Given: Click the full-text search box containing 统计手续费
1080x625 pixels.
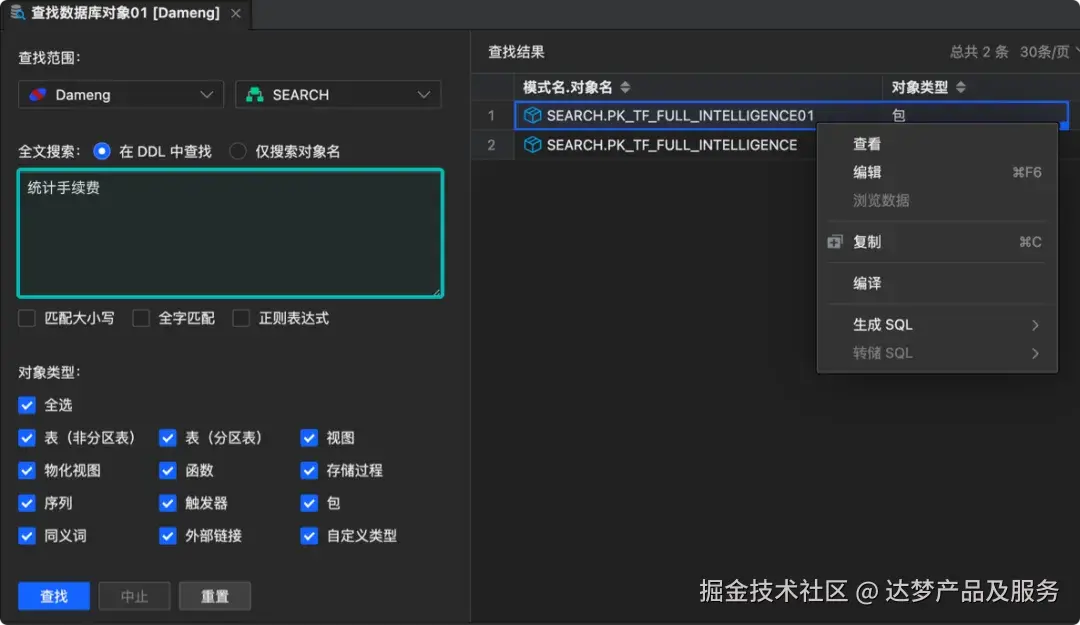Looking at the screenshot, I should tap(231, 233).
